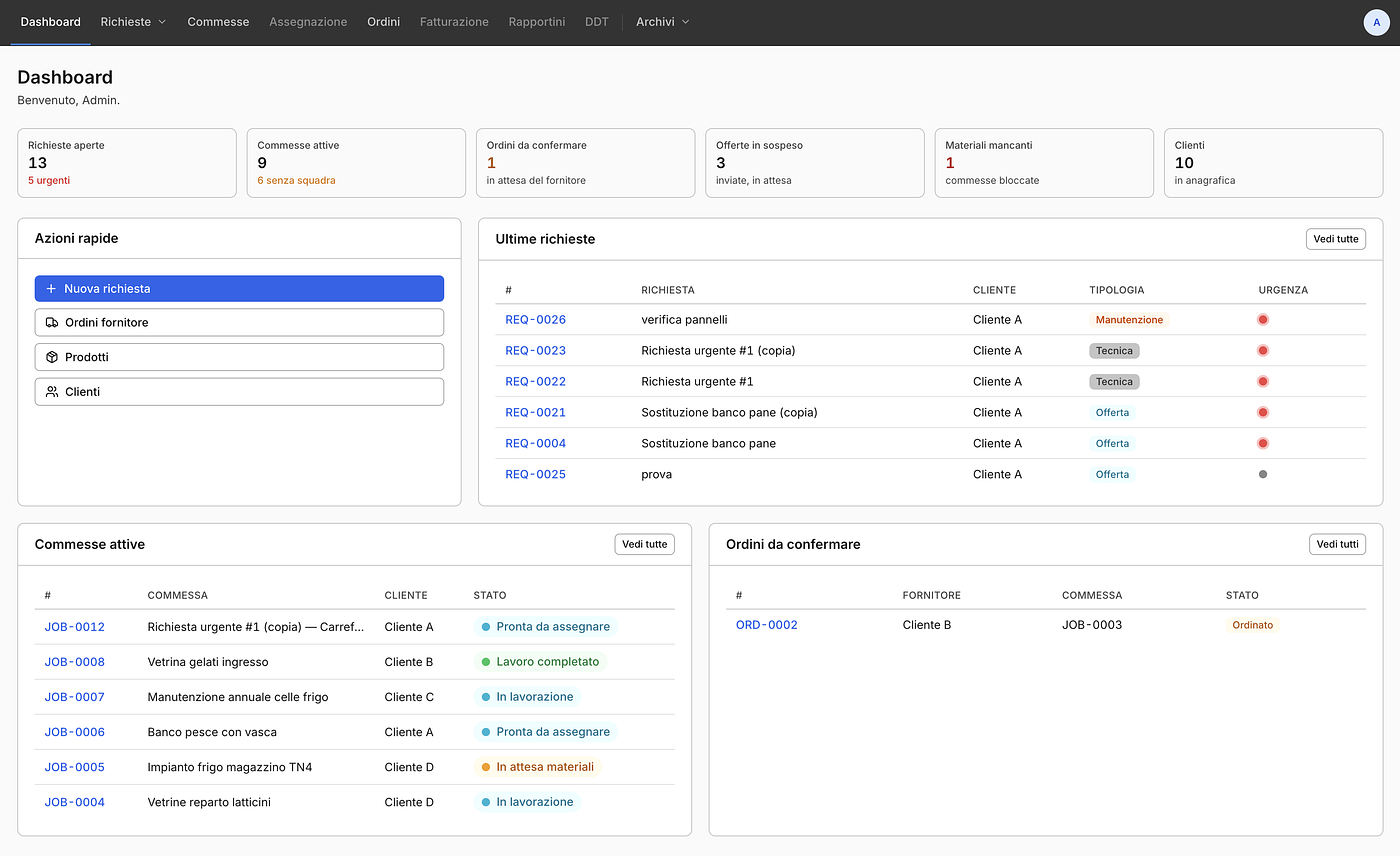Viewport: 1400px width, 856px height.
Task: Click the 5 urgenti text
Action: (49, 181)
